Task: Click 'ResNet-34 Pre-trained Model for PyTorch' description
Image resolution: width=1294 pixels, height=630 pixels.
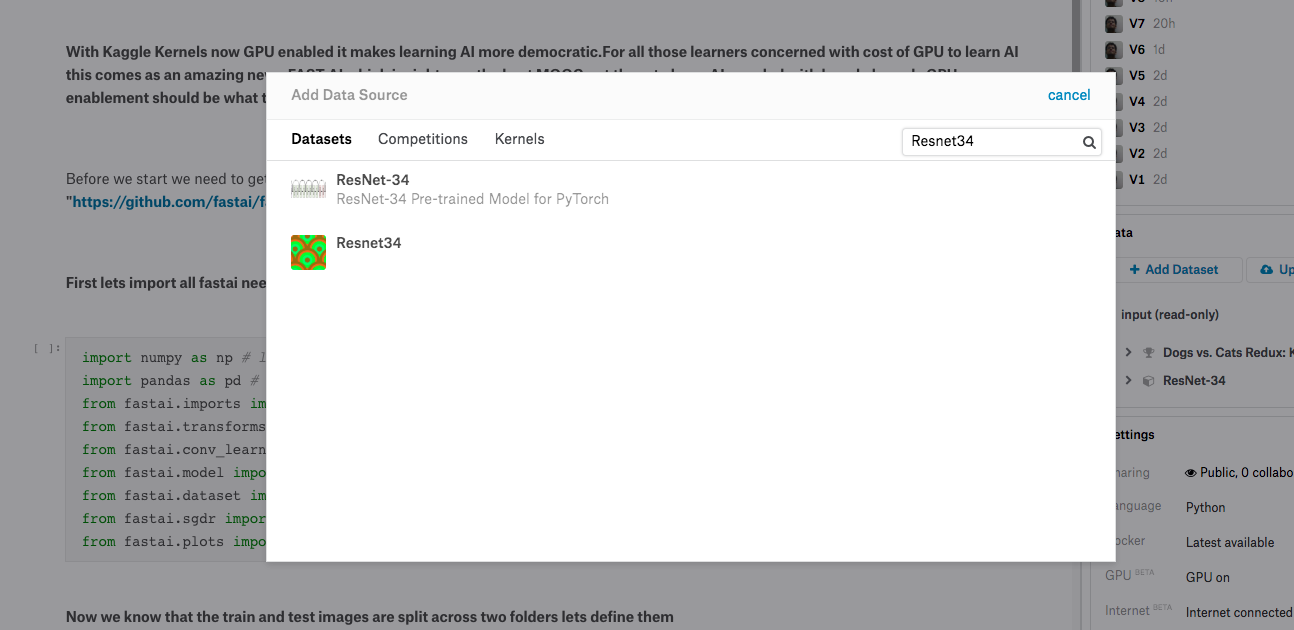Action: point(473,199)
